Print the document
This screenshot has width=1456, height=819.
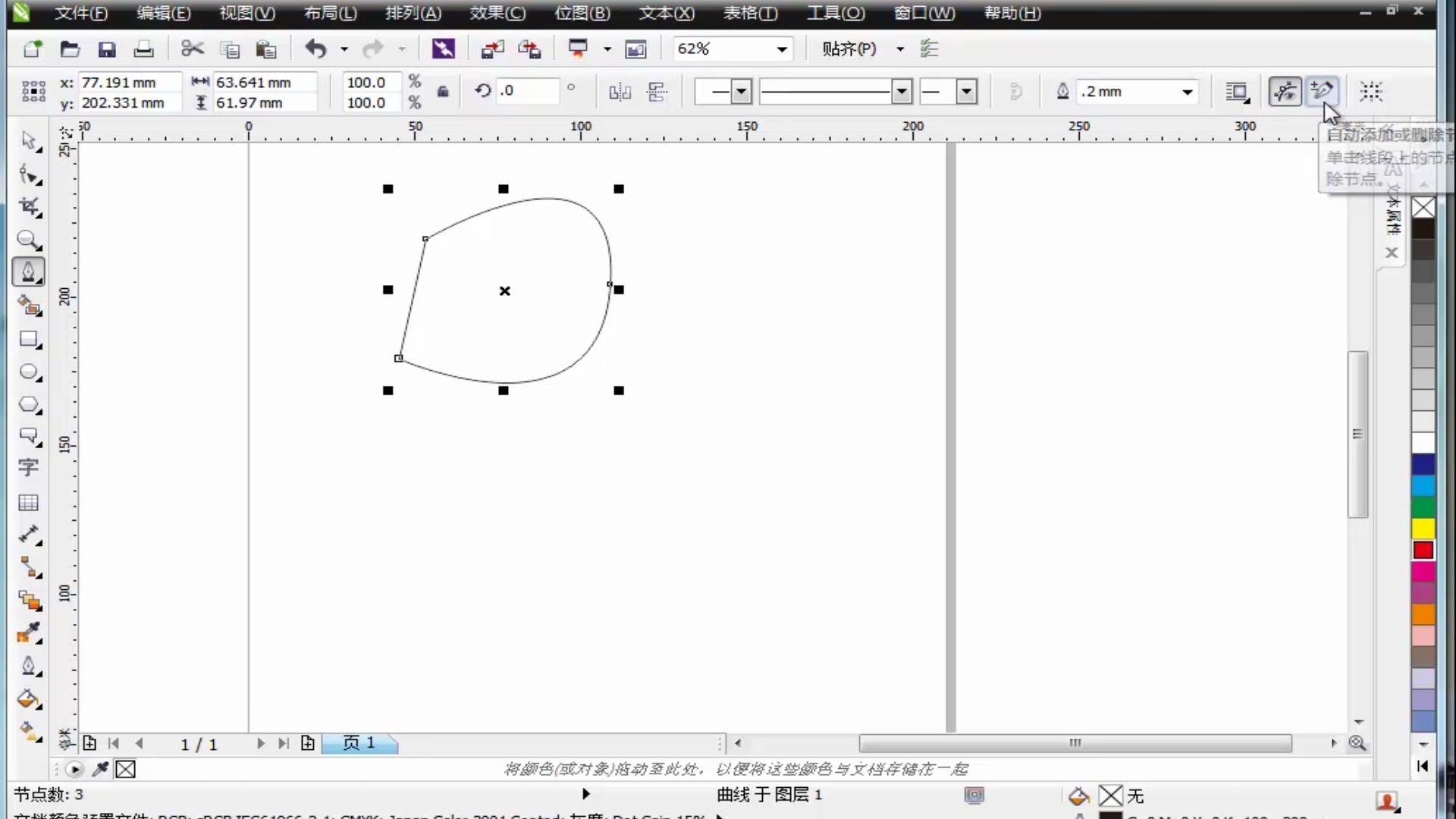pos(143,49)
